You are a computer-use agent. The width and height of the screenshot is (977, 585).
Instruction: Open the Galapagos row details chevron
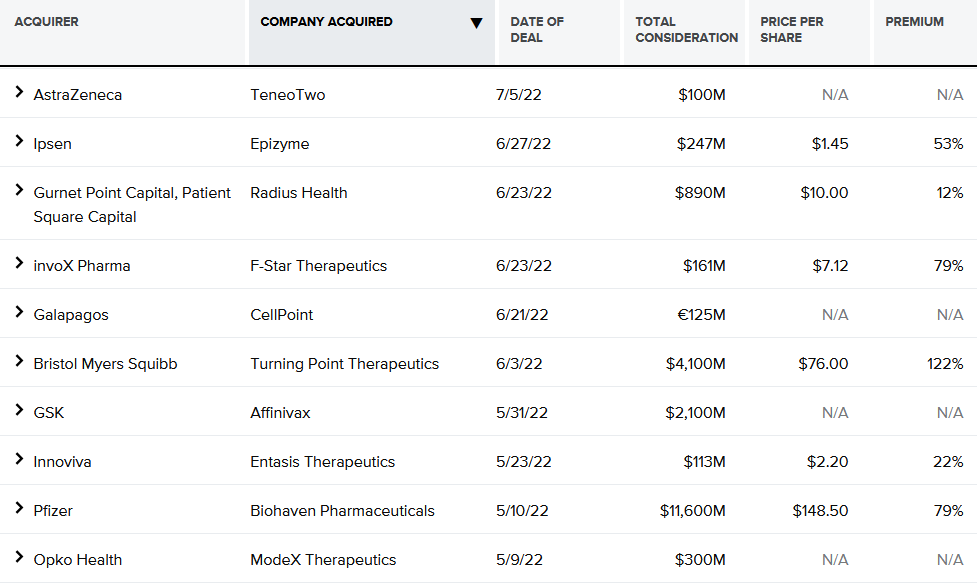point(19,312)
